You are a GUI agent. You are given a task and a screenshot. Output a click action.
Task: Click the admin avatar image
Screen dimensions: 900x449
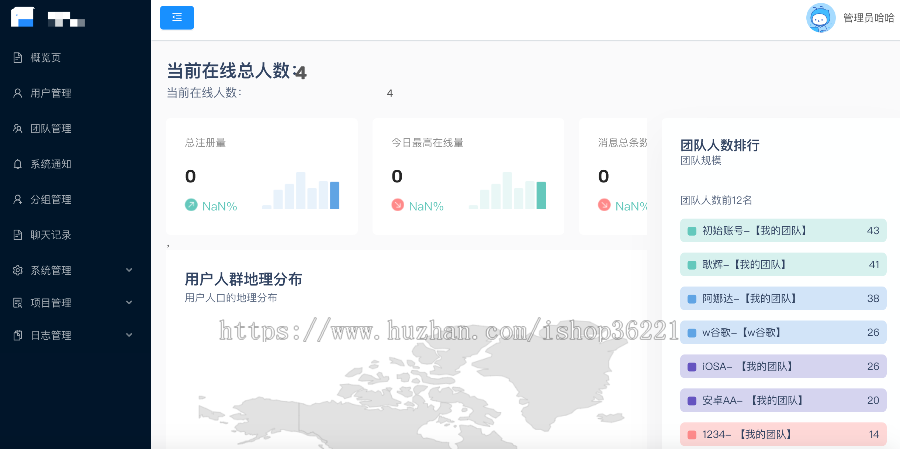point(821,18)
